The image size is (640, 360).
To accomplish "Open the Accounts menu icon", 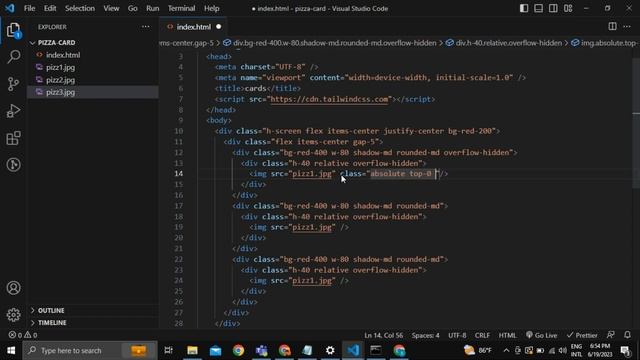I will click(13, 288).
